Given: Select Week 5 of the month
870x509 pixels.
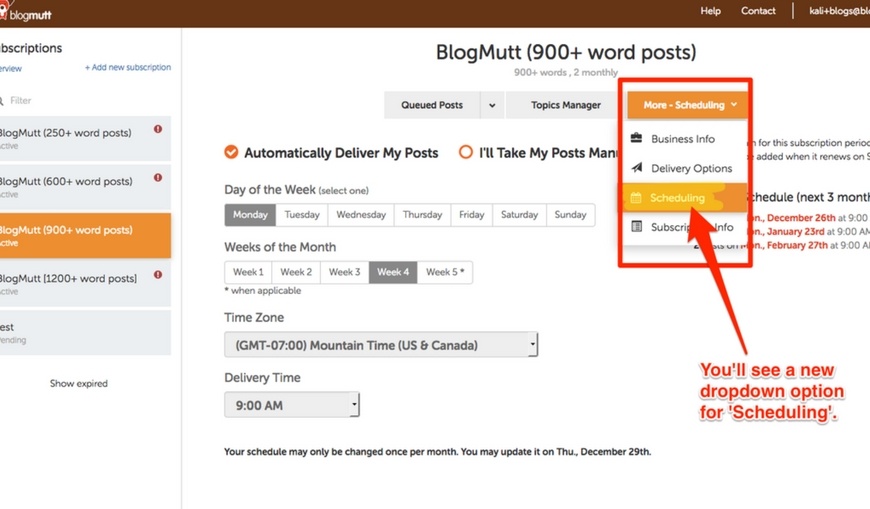Looking at the screenshot, I should 445,272.
